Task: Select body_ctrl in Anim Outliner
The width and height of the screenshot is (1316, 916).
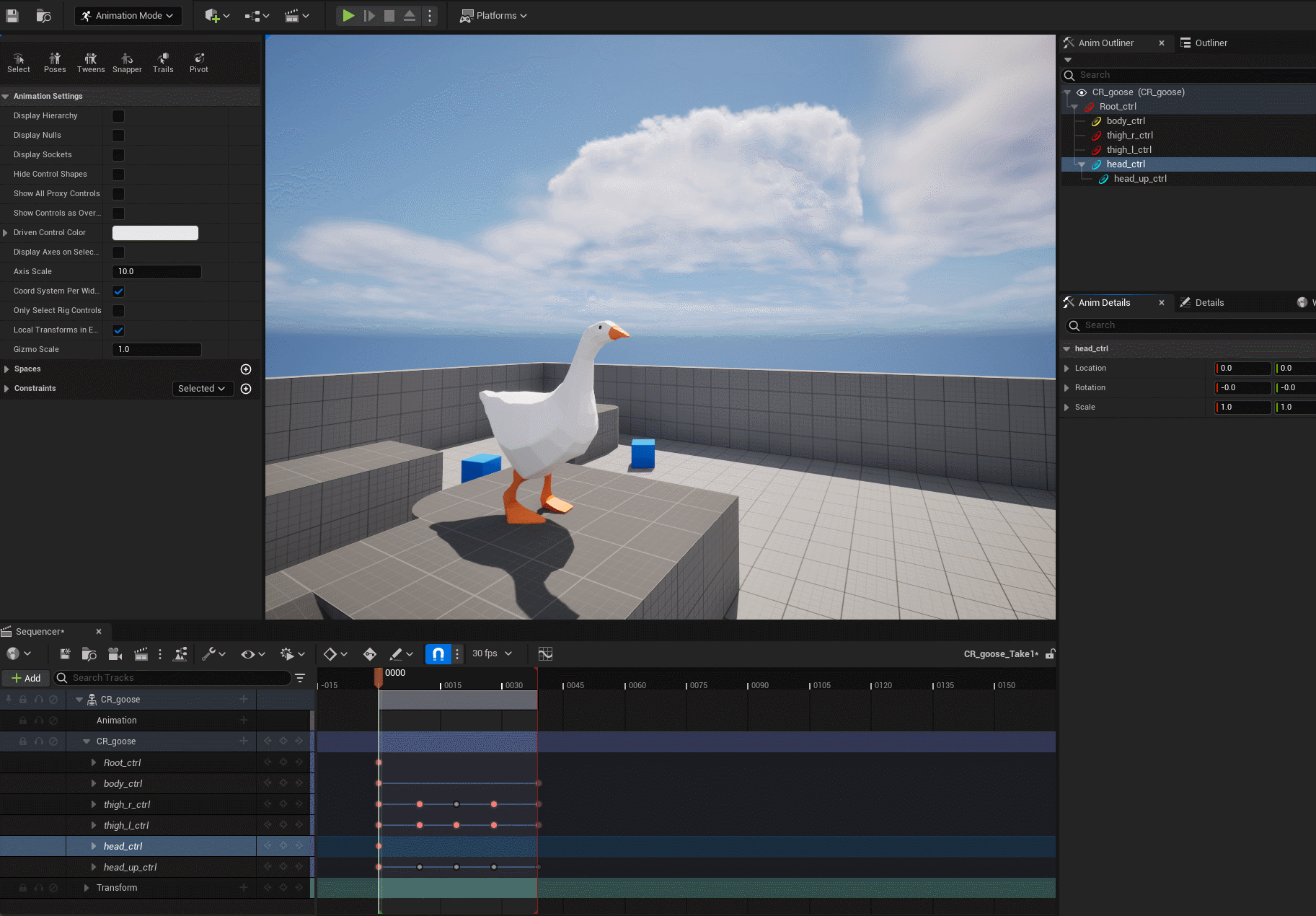Action: [x=1126, y=121]
